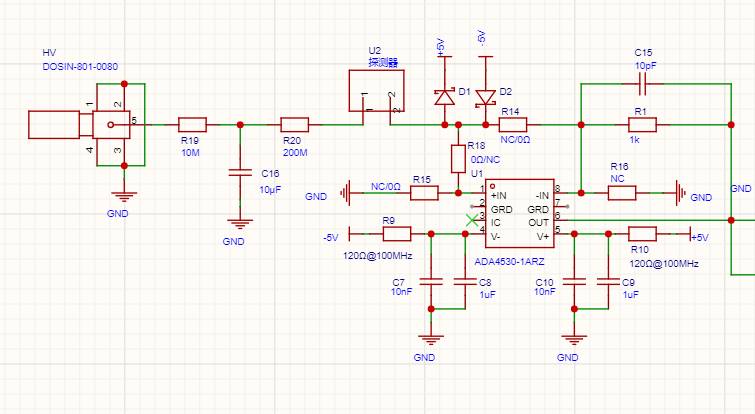Viewport: 755px width, 414px height.
Task: Click the V+ pin label on U1
Action: (x=543, y=237)
